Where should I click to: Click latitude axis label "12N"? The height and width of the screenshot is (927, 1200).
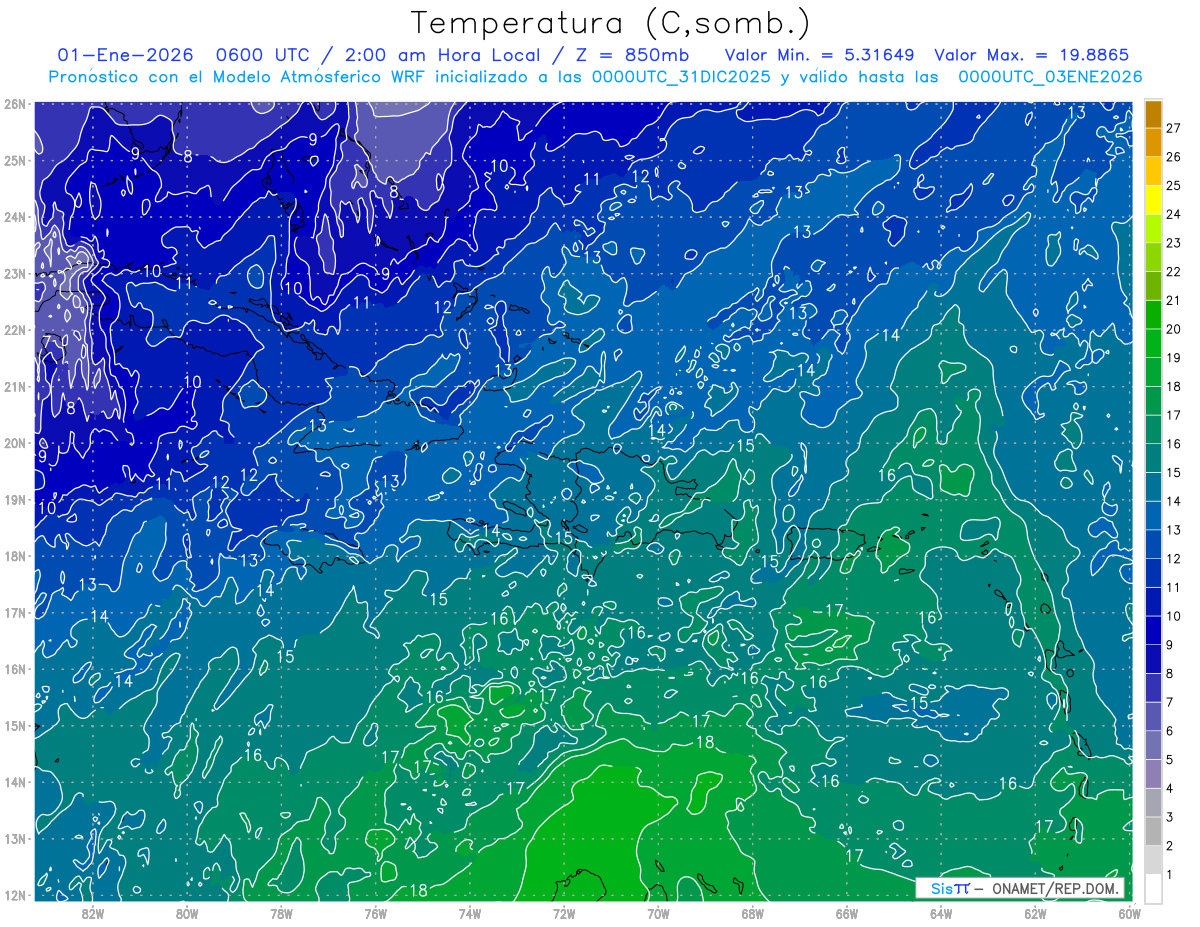[14, 895]
